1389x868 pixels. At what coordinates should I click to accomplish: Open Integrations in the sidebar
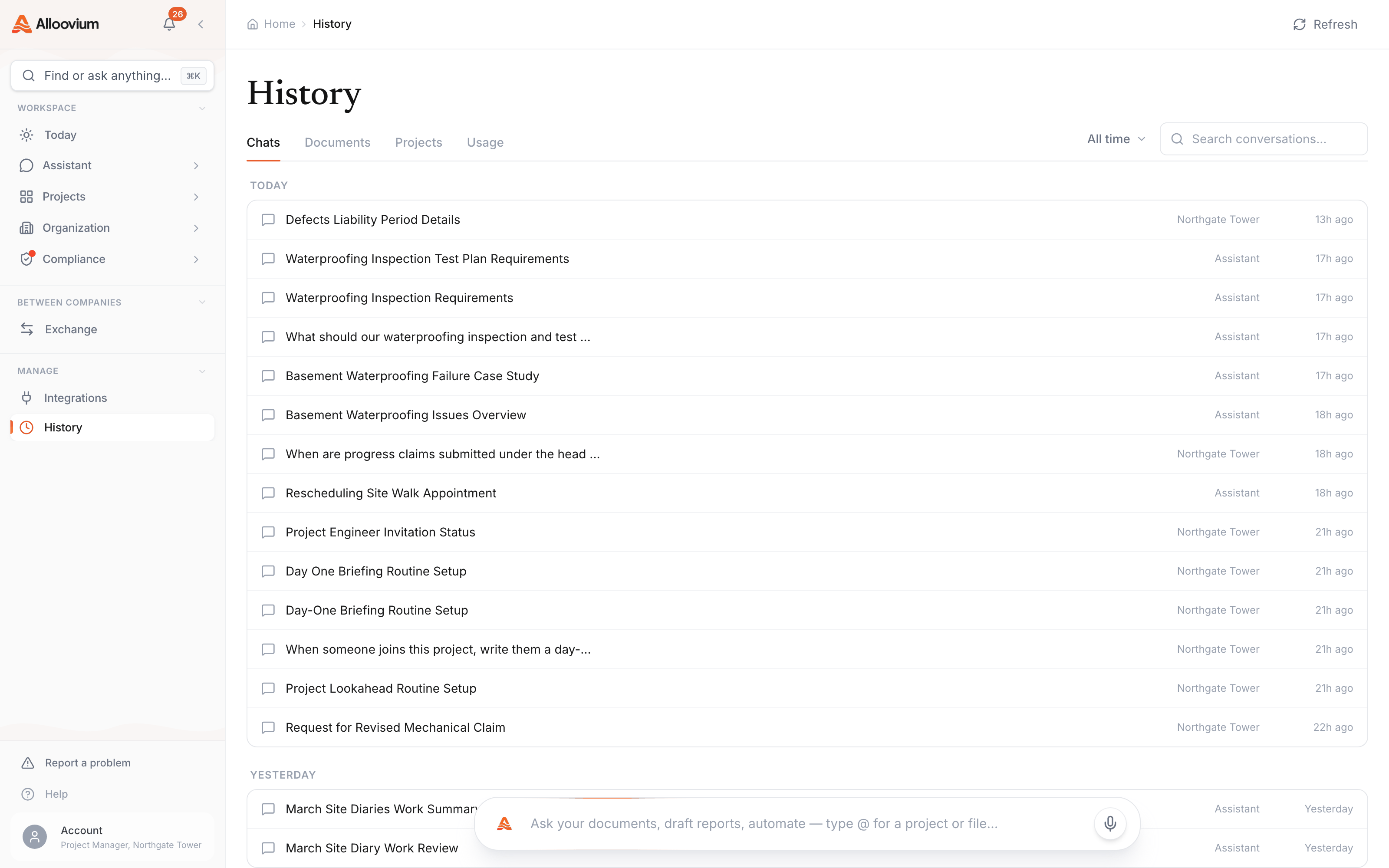[112, 398]
